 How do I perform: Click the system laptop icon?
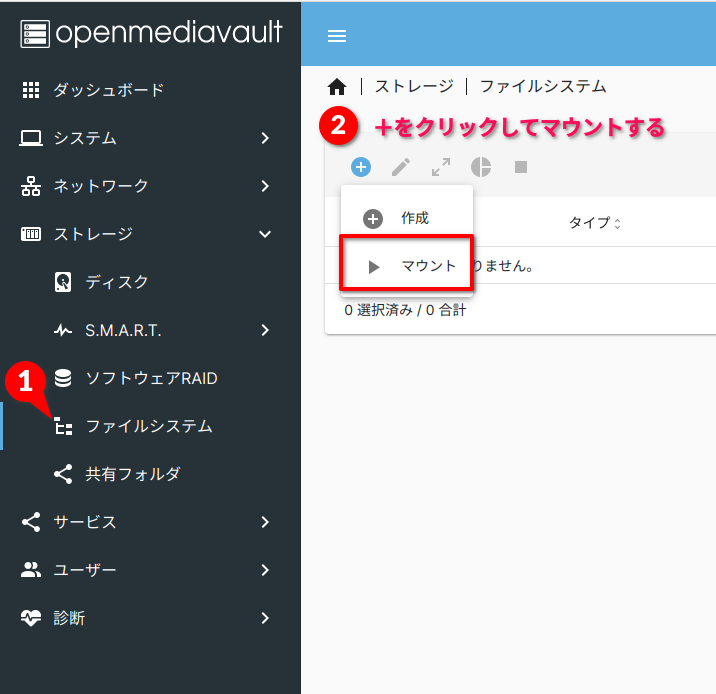click(31, 138)
